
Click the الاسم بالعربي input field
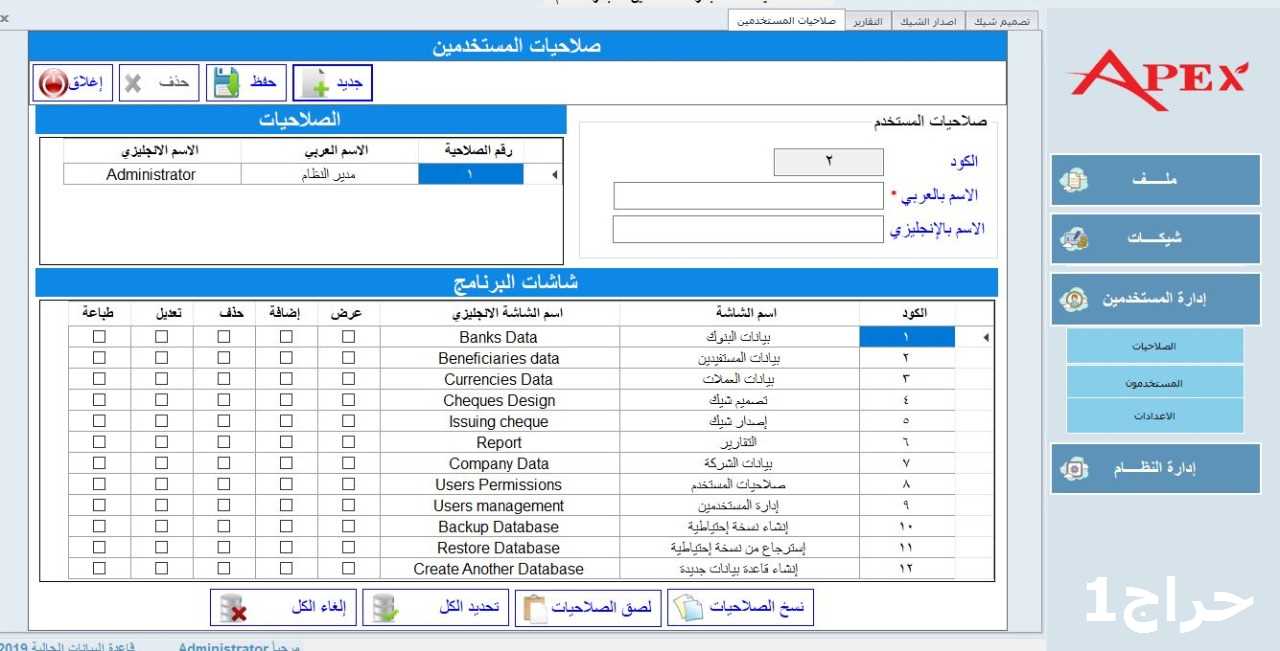click(748, 195)
